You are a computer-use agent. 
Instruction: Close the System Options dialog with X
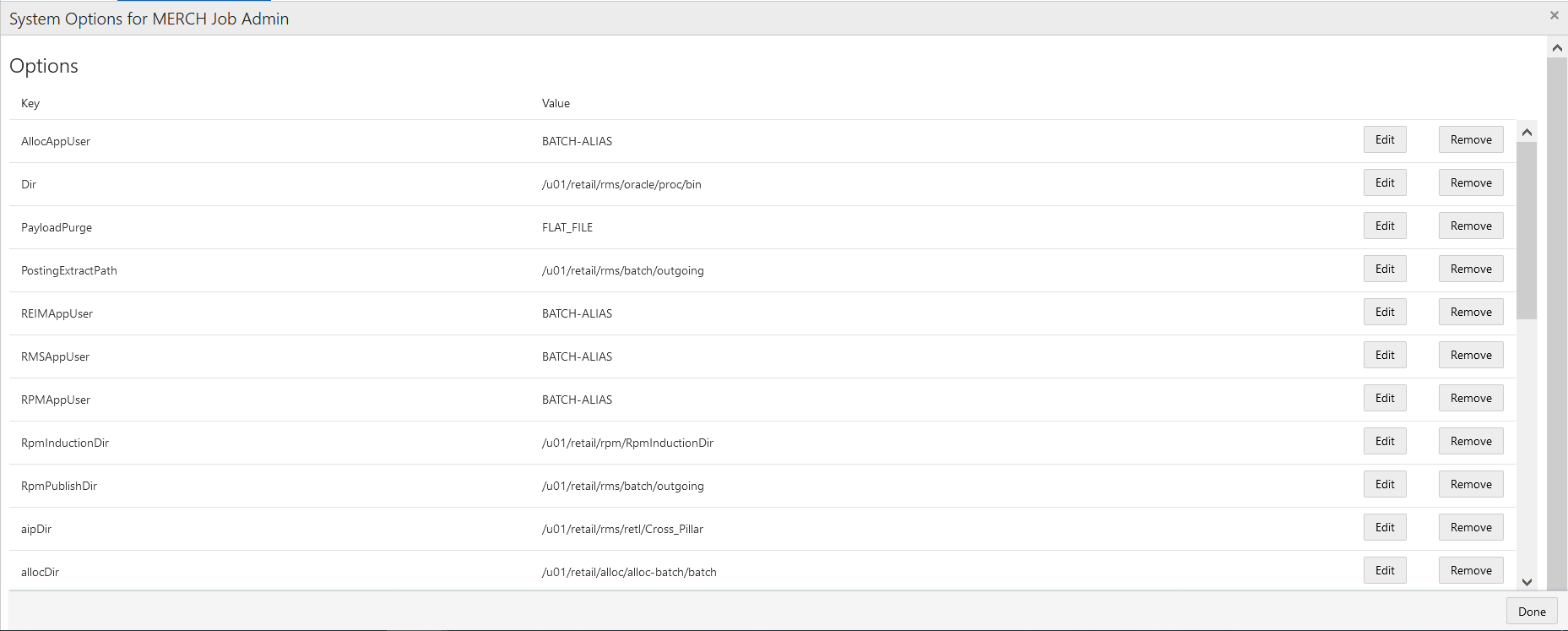point(1554,15)
